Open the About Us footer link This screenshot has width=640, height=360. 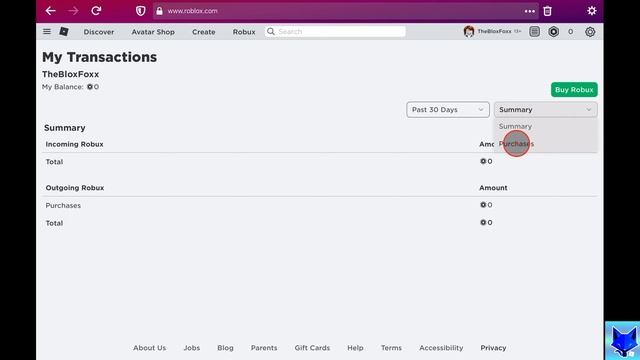tap(149, 348)
